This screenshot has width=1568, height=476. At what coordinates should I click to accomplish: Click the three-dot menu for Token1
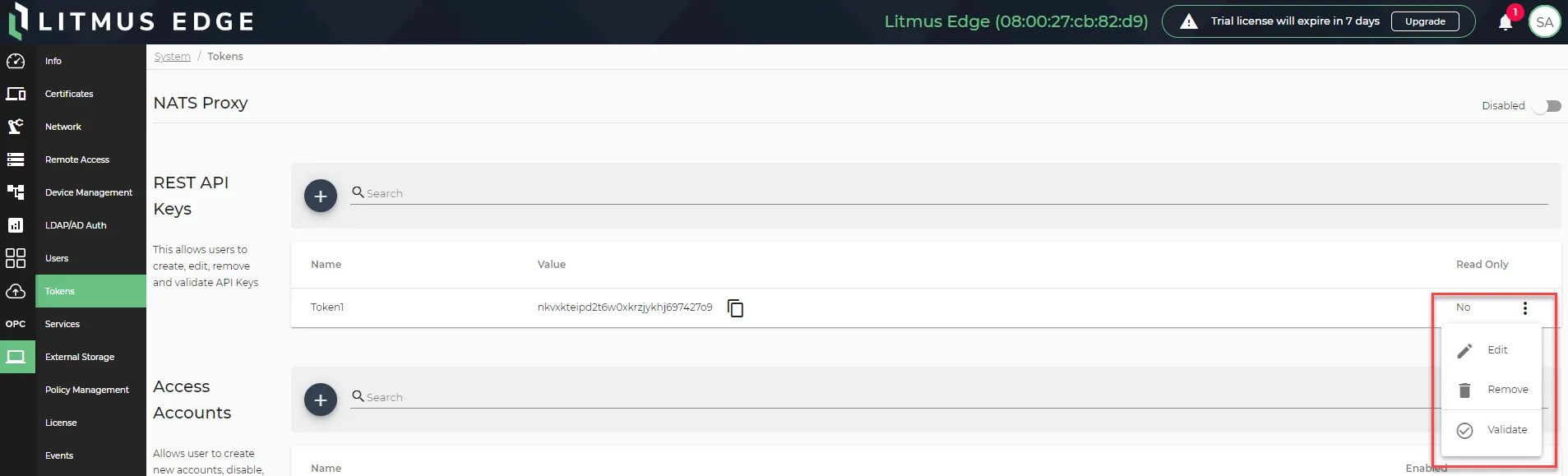(x=1525, y=308)
